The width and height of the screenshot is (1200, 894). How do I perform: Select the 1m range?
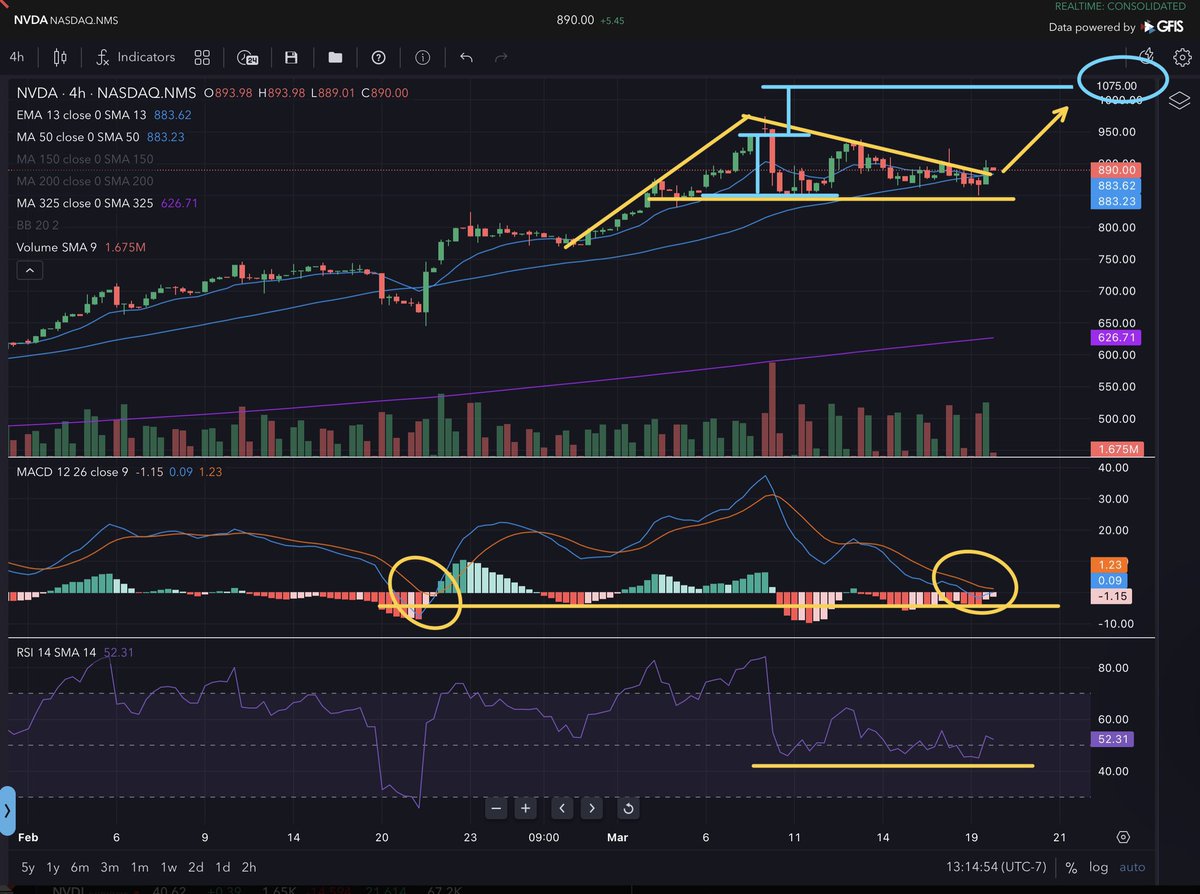tap(139, 867)
